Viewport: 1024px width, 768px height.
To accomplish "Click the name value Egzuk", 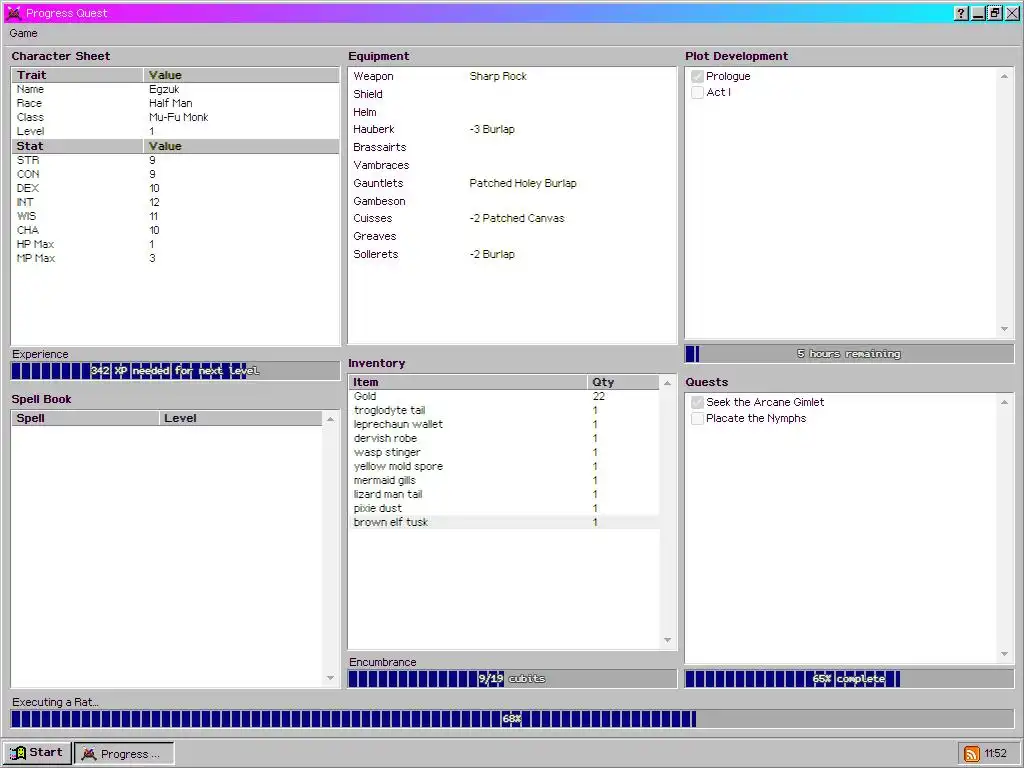I will pos(164,89).
